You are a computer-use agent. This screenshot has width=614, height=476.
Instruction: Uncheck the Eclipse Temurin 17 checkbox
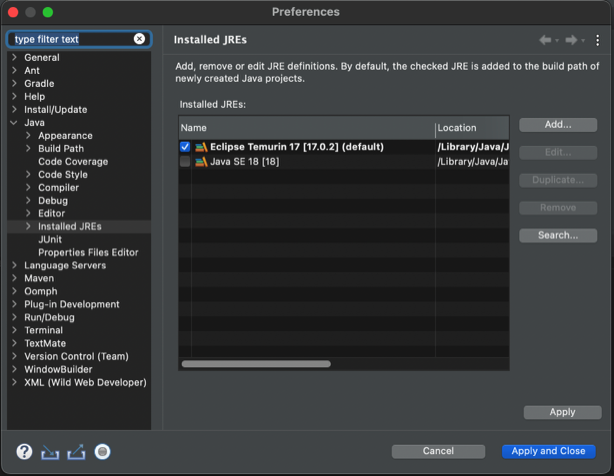(x=185, y=147)
